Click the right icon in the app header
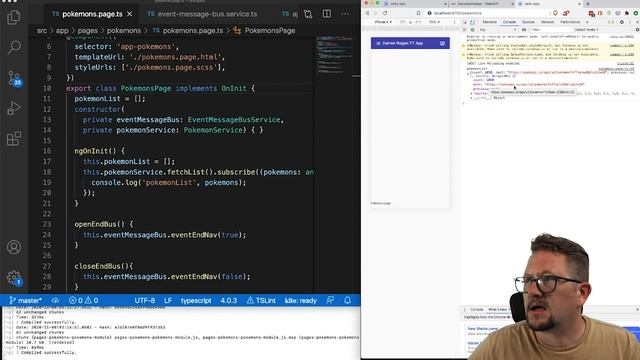Screen dimensions: 640x360 [x=442, y=43]
